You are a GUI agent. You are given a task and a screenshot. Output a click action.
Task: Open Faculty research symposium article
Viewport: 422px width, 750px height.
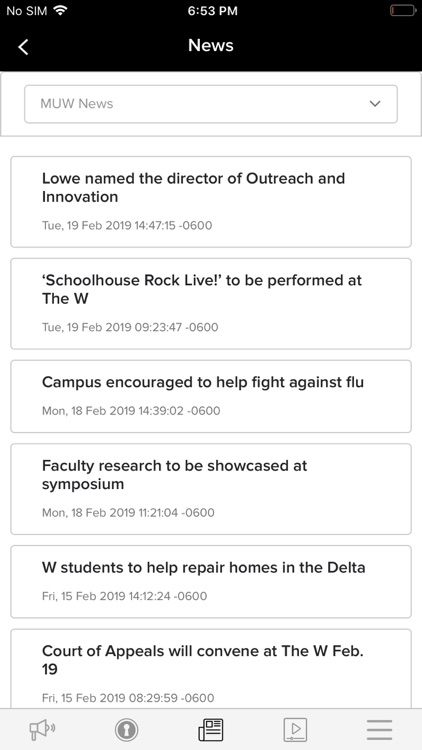point(211,489)
